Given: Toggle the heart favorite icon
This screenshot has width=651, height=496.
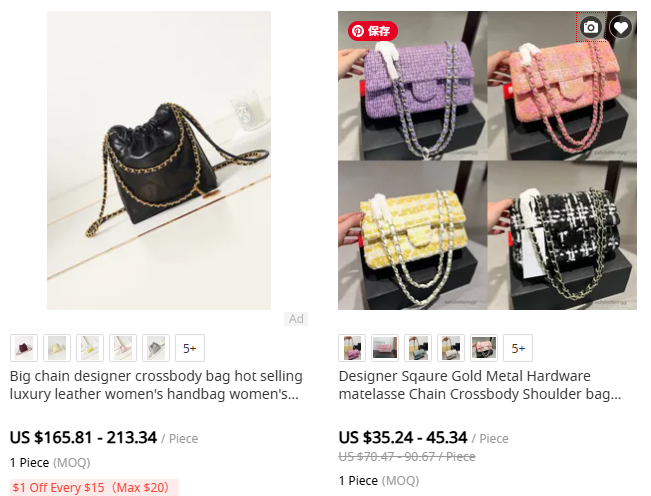Looking at the screenshot, I should point(621,27).
